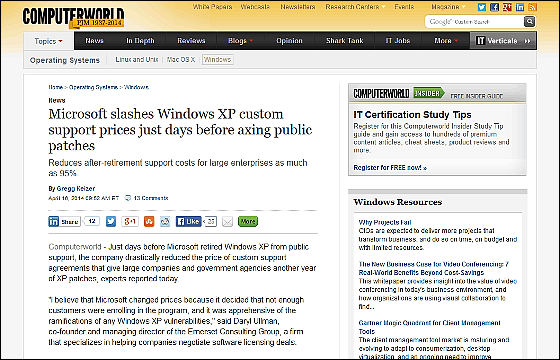Open the Shark Tank section
The image size is (560, 360).
pos(345,41)
